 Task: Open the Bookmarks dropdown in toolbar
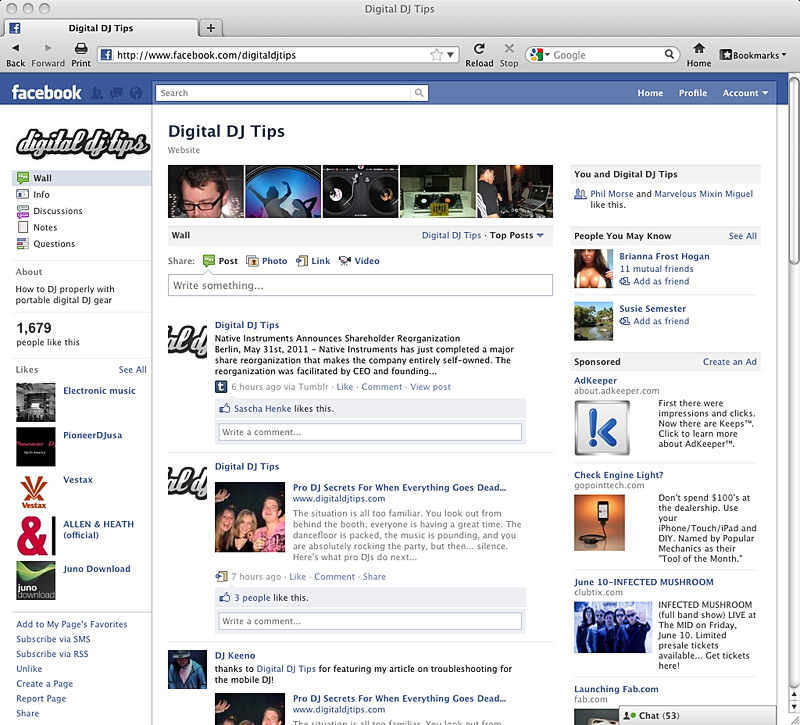click(753, 55)
